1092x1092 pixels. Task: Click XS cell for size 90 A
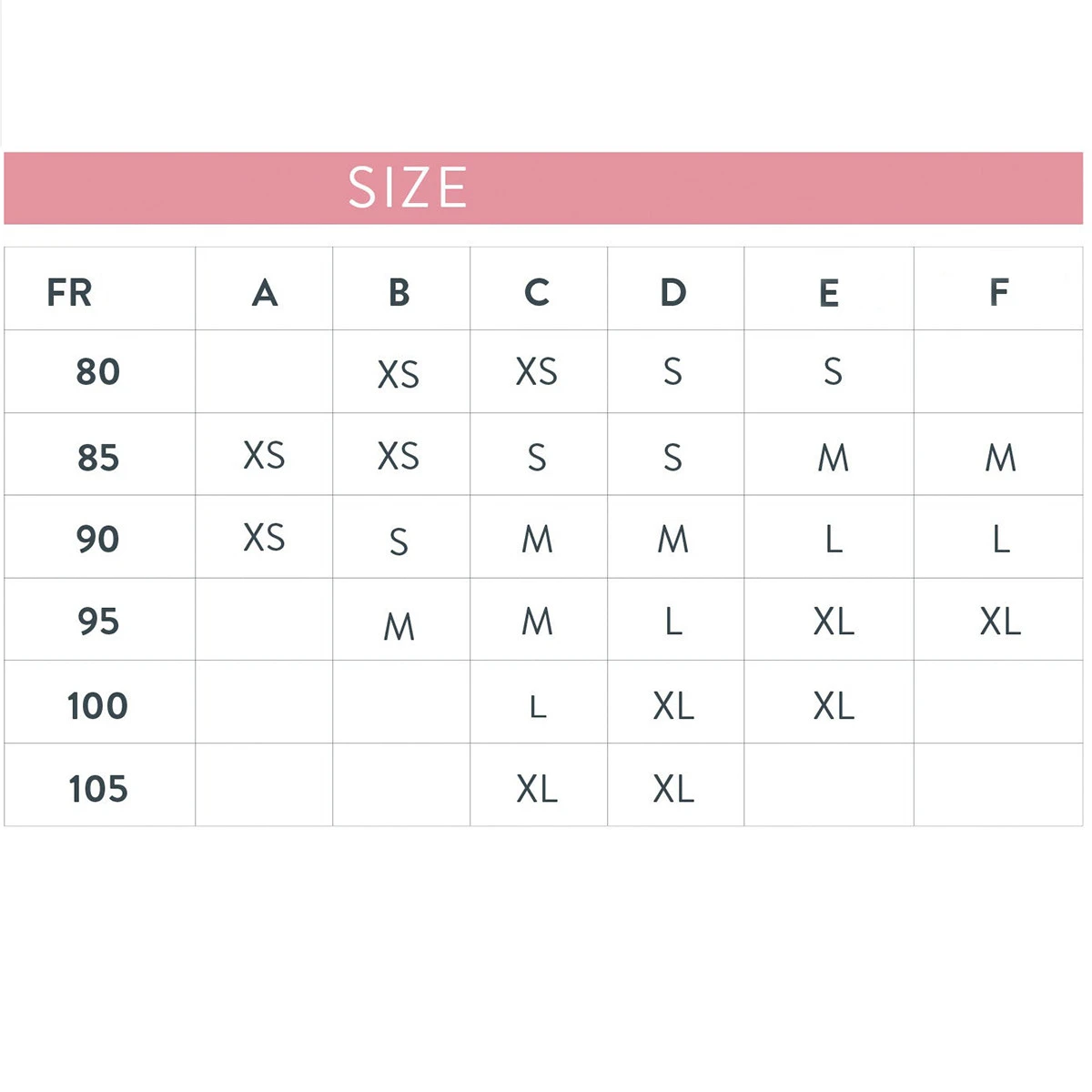coord(264,538)
